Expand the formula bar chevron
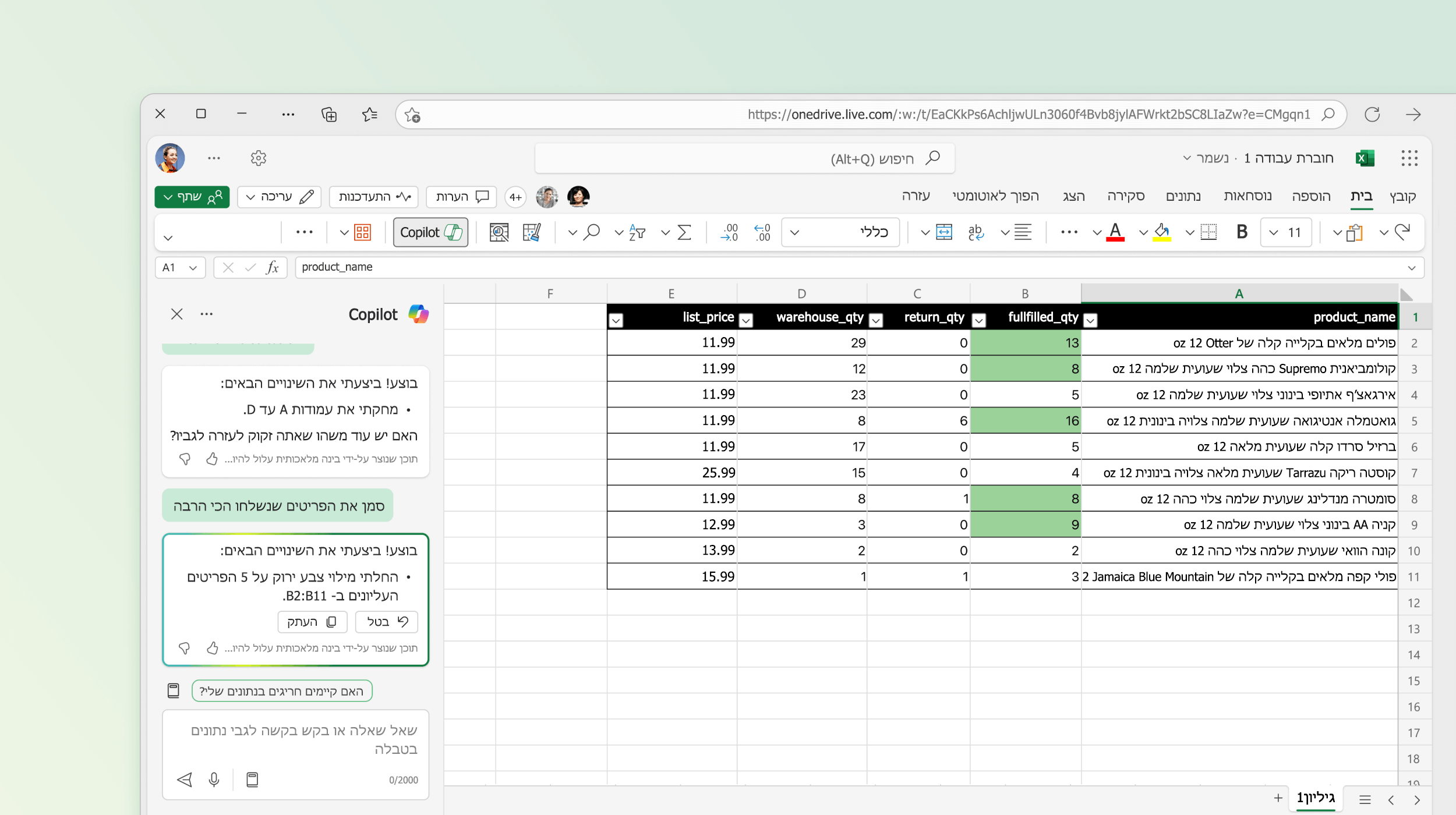Viewport: 1456px width, 815px height. pos(1411,268)
